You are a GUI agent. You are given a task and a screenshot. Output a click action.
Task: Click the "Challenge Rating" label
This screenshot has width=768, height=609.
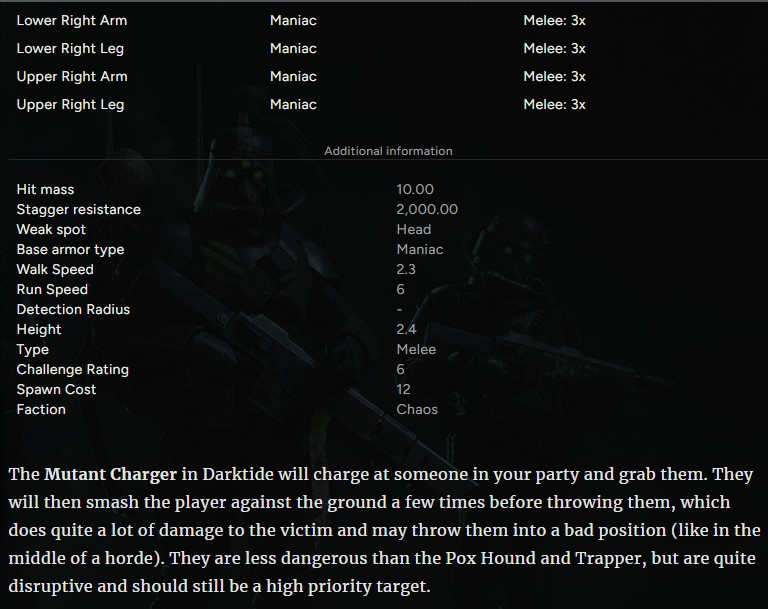click(x=72, y=369)
